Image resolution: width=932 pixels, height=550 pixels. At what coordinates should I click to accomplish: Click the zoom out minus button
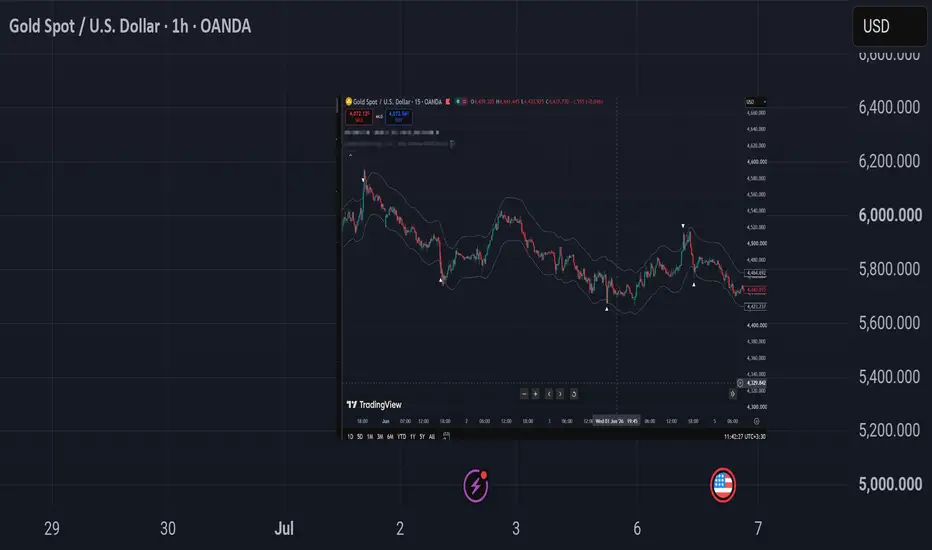tap(524, 394)
